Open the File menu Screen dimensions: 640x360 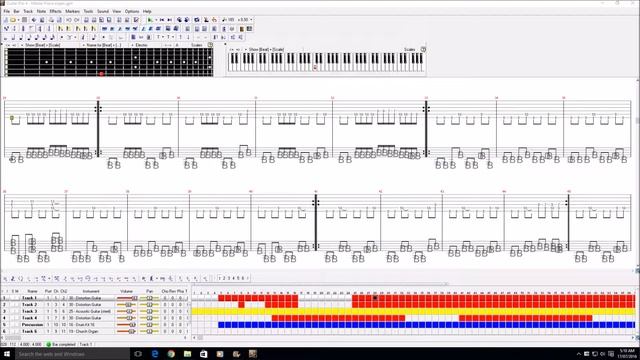tap(7, 11)
